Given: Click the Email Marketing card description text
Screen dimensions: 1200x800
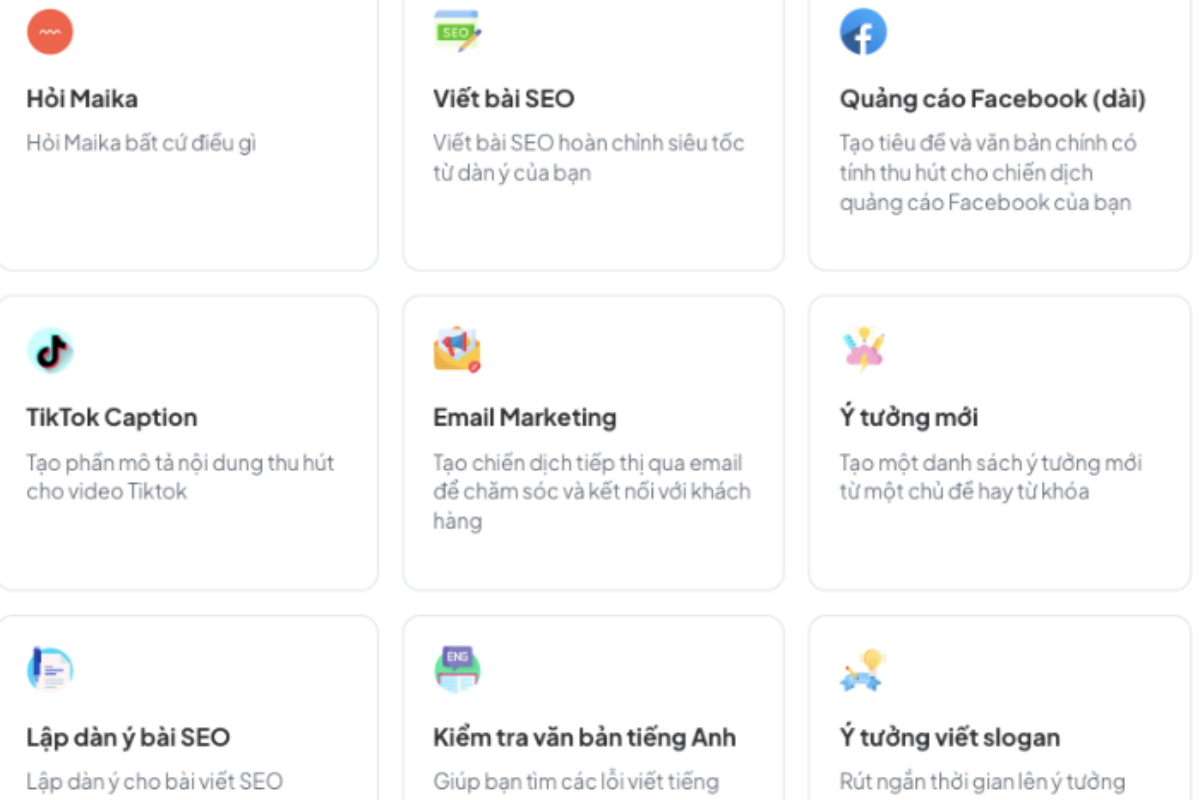Looking at the screenshot, I should (590, 491).
